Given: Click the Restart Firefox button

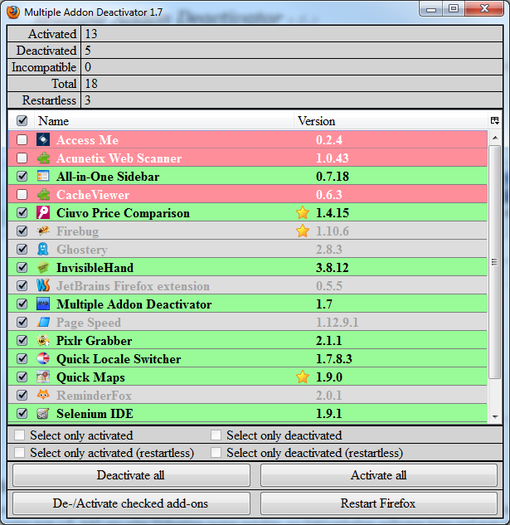Looking at the screenshot, I should click(x=378, y=503).
